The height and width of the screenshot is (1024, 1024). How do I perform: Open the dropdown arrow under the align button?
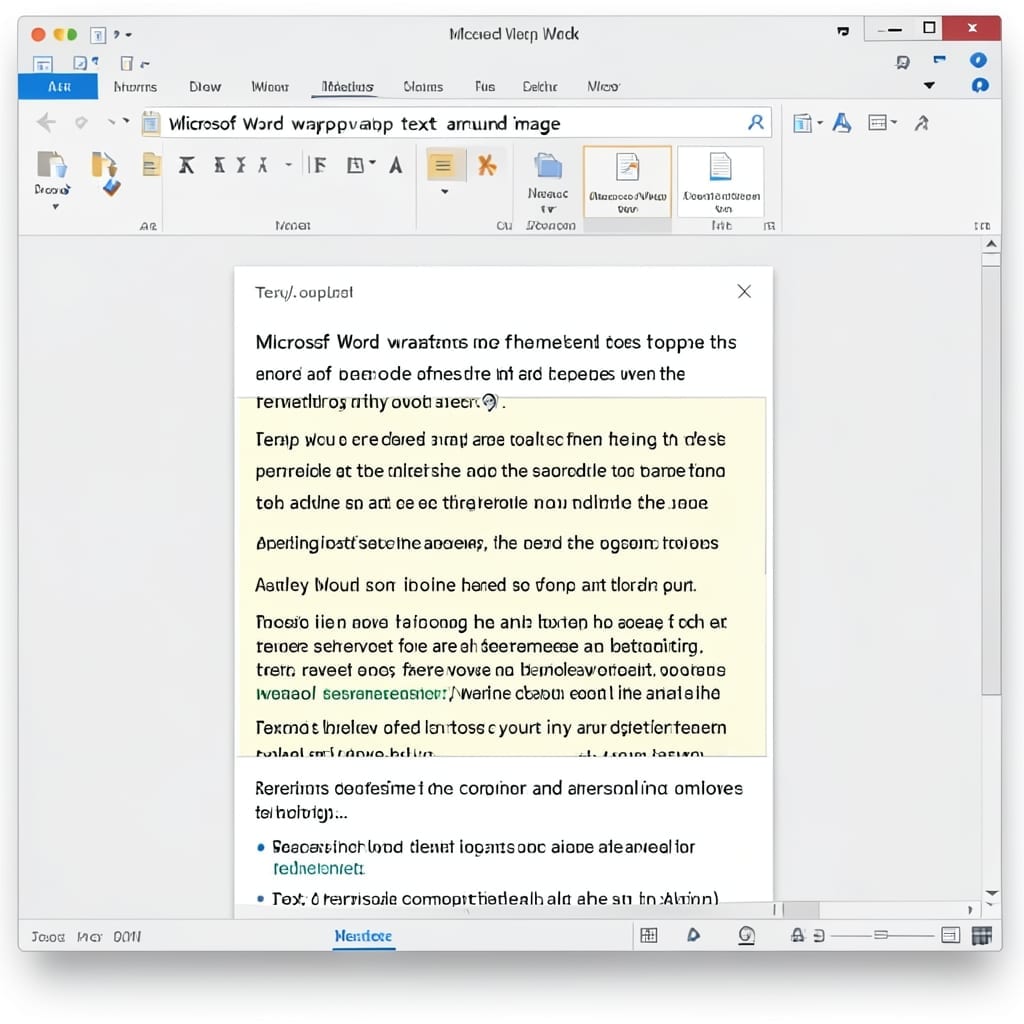pyautogui.click(x=445, y=192)
